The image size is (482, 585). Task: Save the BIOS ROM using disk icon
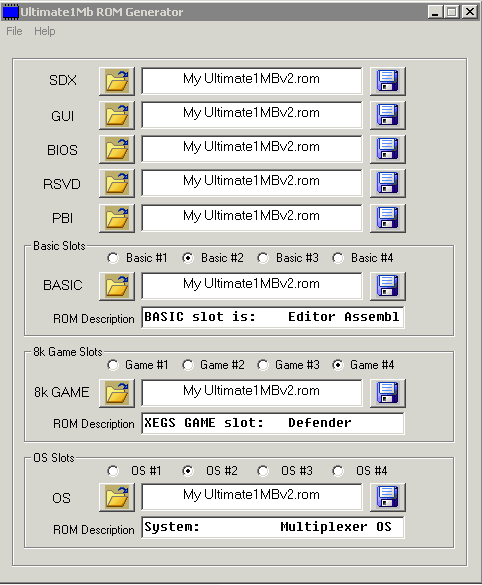388,149
